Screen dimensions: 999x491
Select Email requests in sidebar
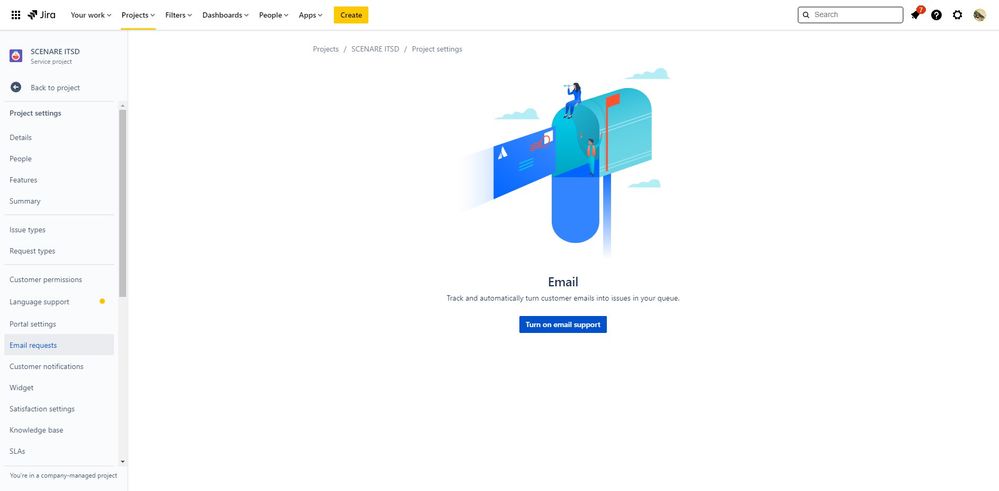[x=59, y=345]
